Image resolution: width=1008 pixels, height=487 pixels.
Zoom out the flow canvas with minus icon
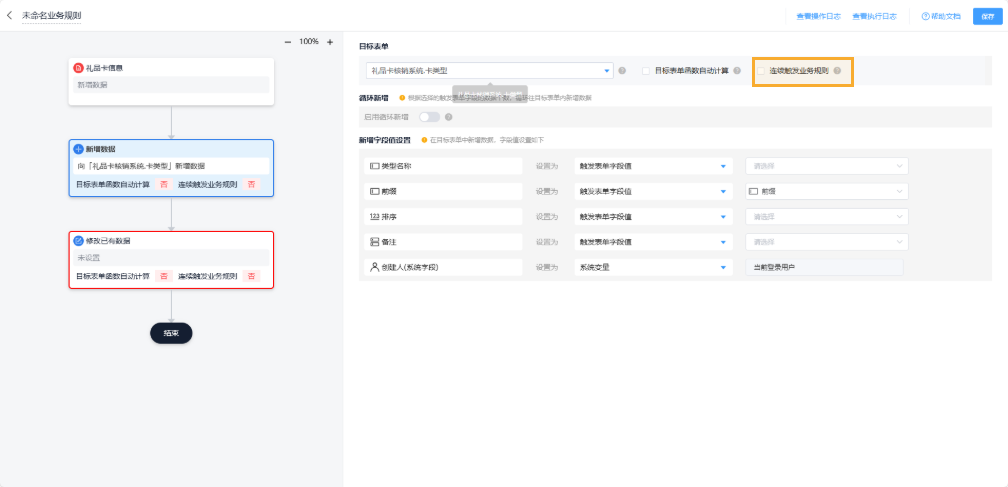pyautogui.click(x=288, y=42)
